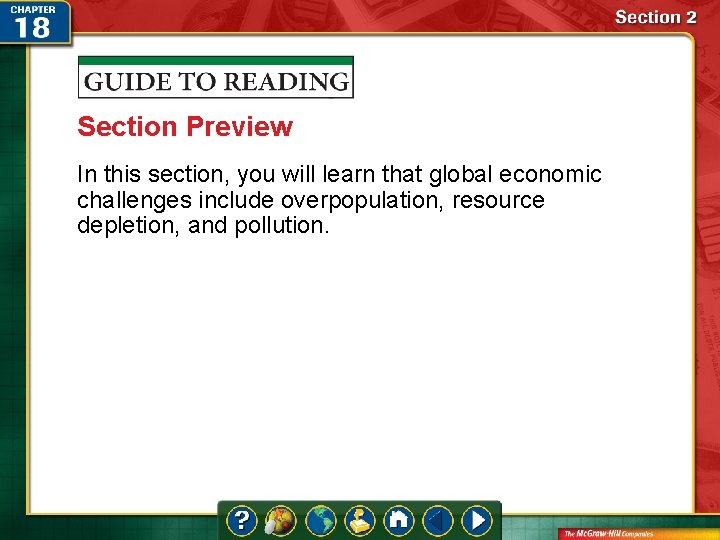This screenshot has height=540, width=720.
Task: Go back with the left arrow
Action: pyautogui.click(x=438, y=521)
